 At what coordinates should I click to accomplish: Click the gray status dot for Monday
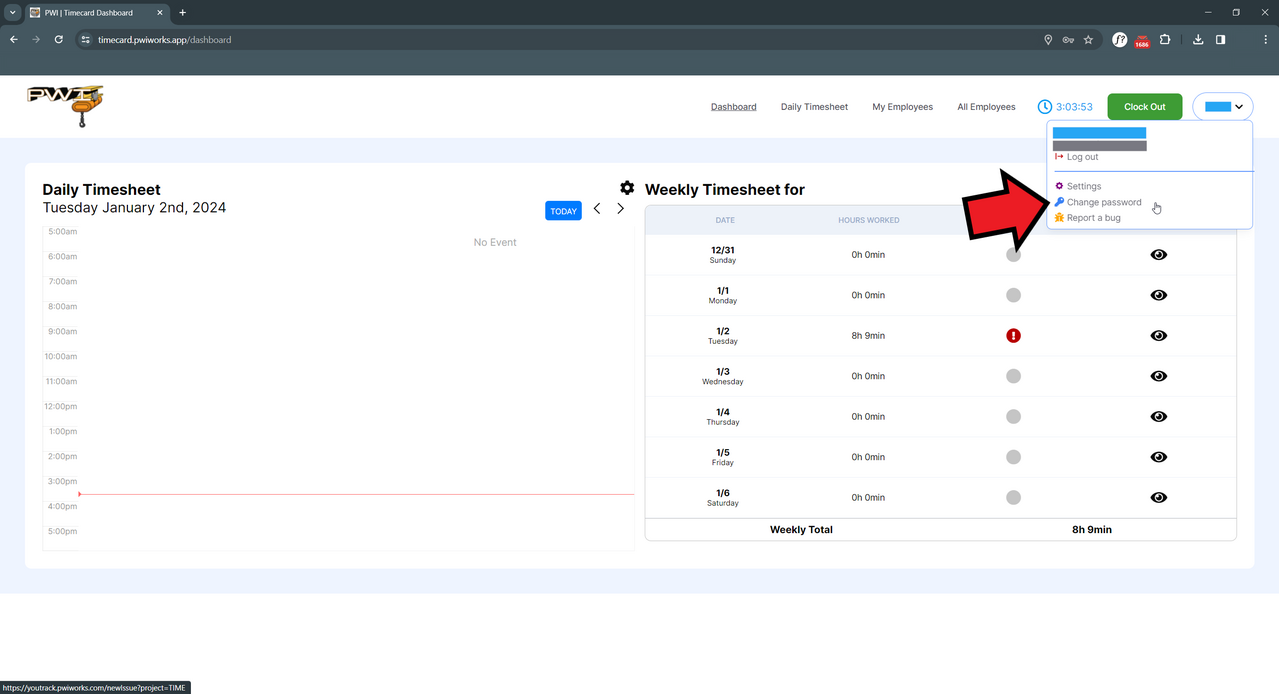[1013, 295]
